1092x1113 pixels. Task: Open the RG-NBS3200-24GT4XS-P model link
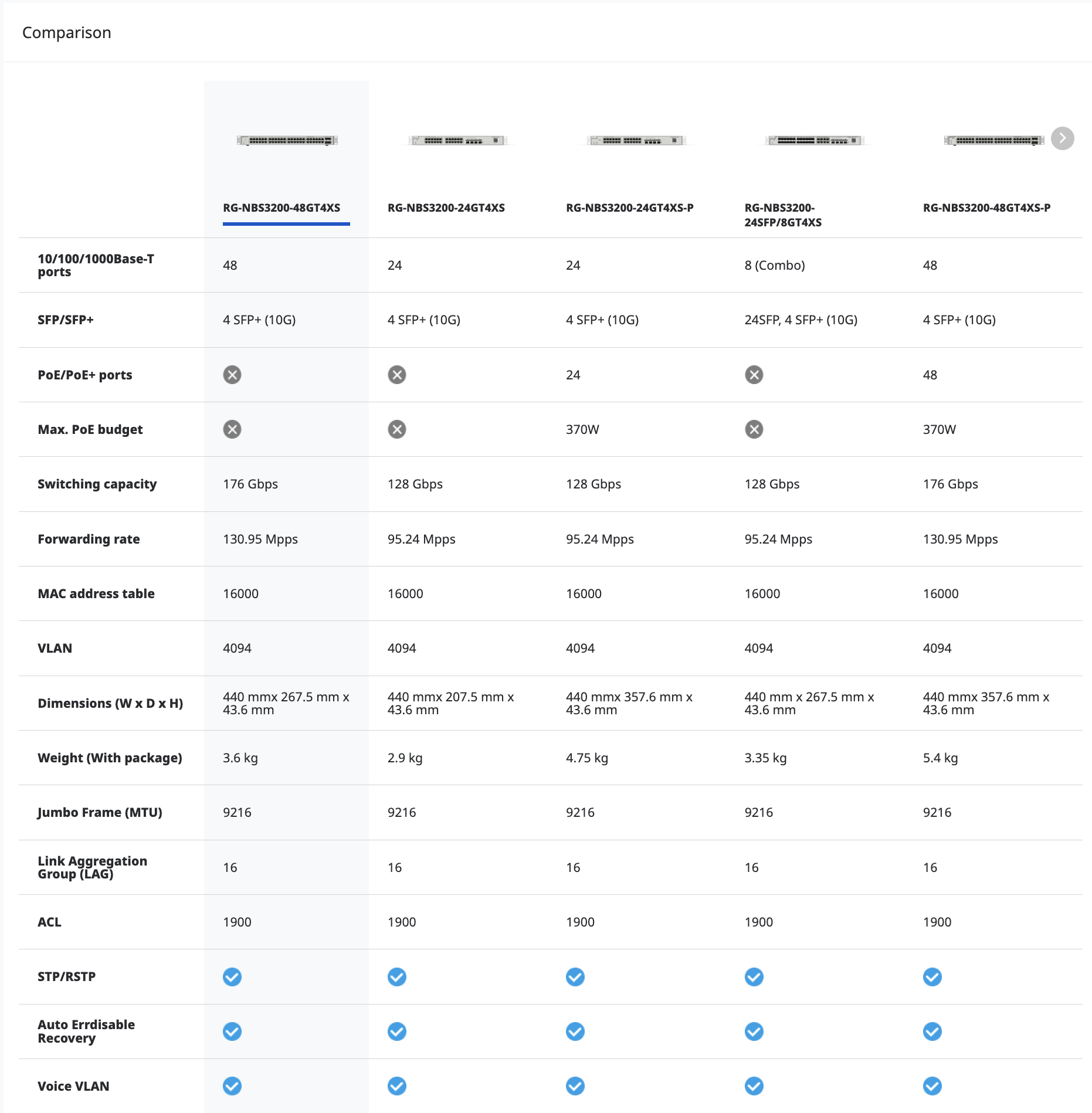click(x=629, y=208)
